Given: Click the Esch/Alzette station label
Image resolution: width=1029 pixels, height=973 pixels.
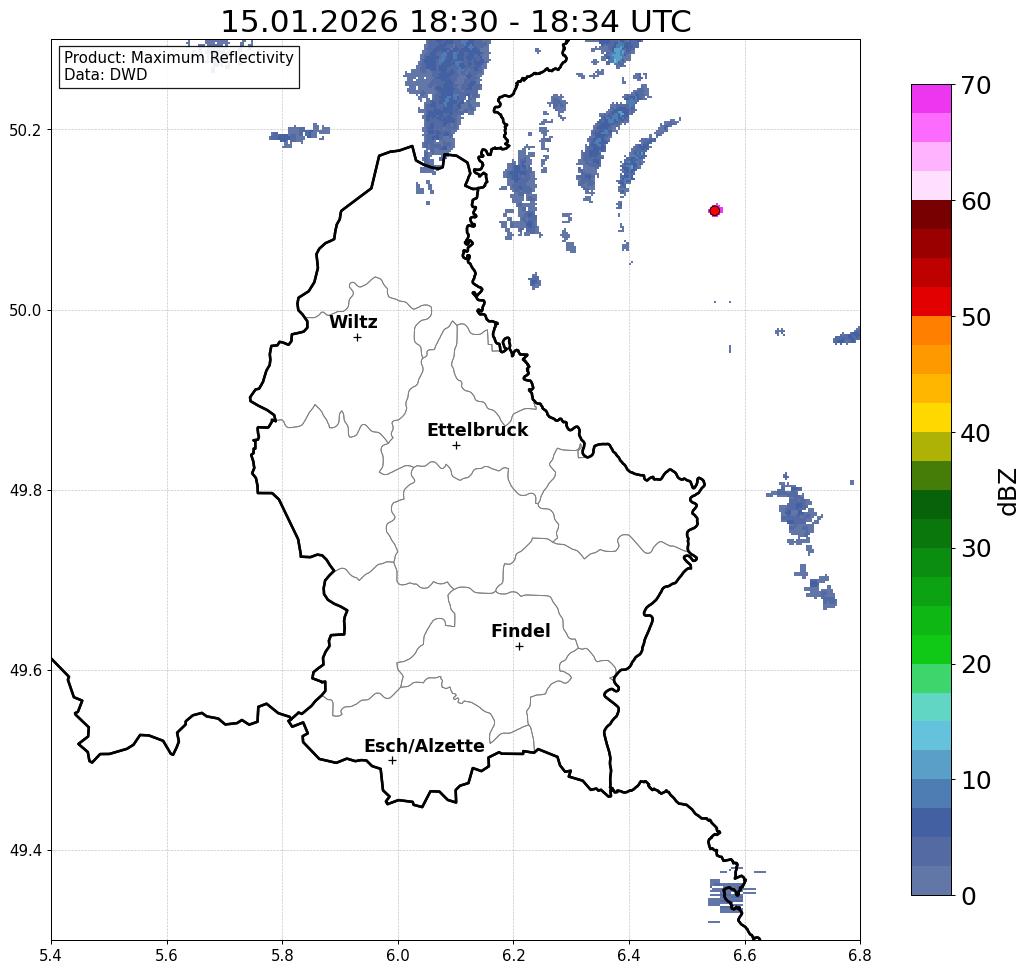Looking at the screenshot, I should coord(424,746).
